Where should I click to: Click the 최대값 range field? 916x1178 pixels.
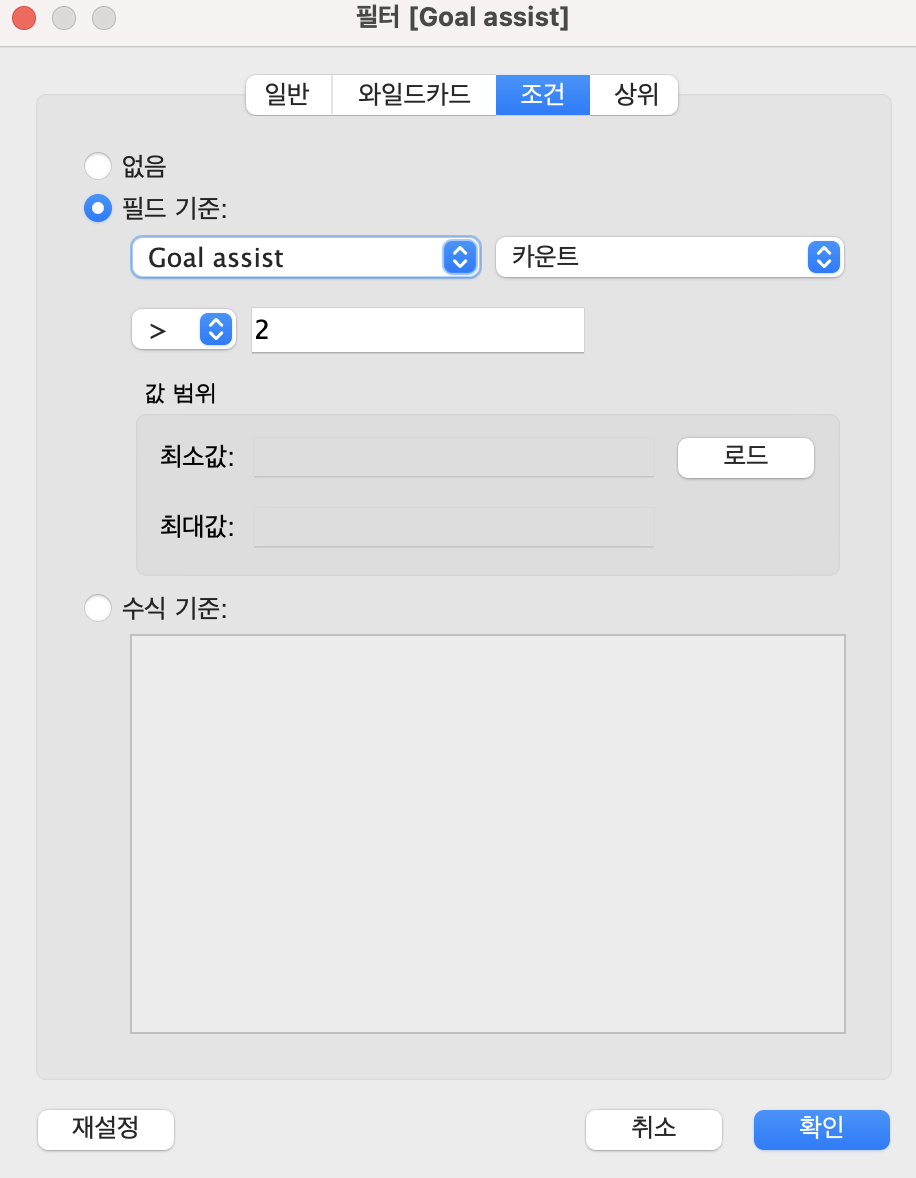[453, 527]
